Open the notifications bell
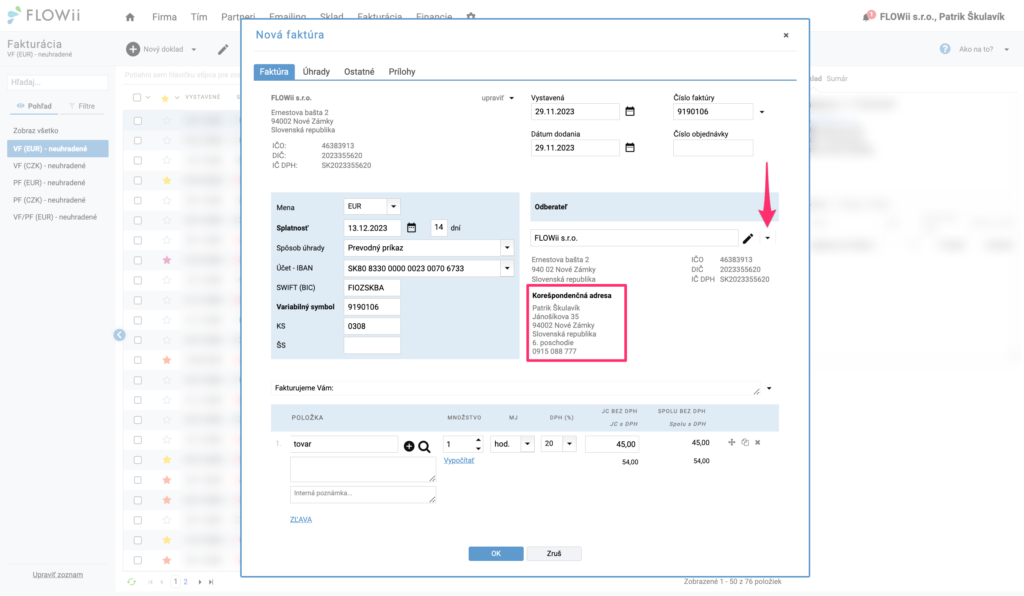The image size is (1024, 596). pos(867,16)
